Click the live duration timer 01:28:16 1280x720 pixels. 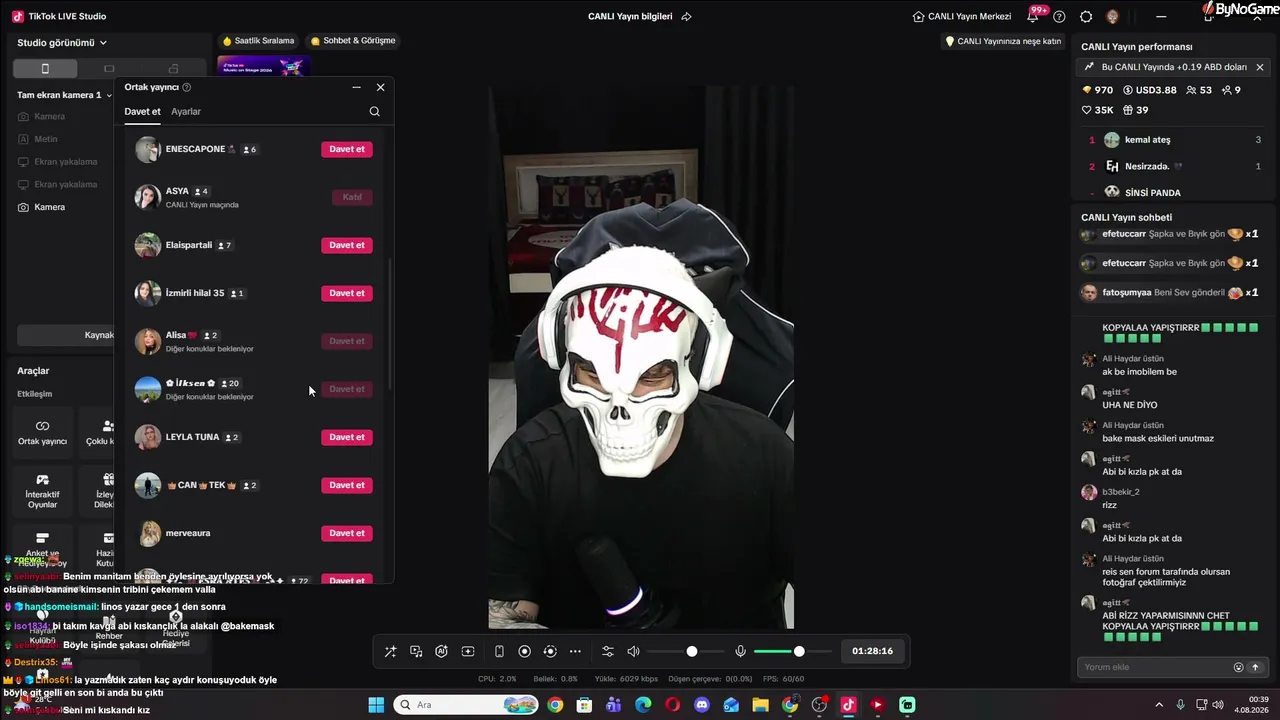tap(873, 651)
